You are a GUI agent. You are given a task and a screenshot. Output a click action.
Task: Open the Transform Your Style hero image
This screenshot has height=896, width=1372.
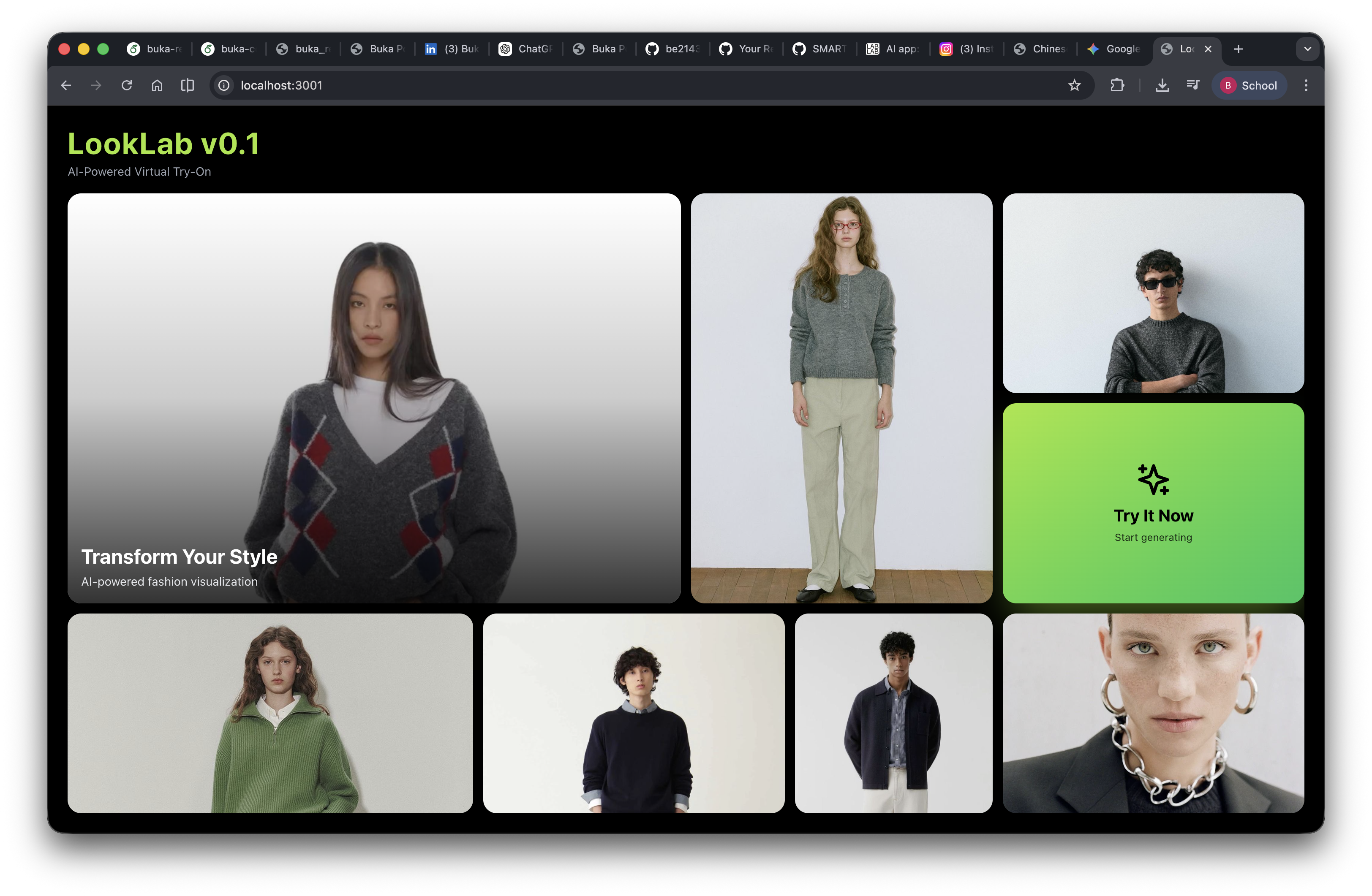373,398
